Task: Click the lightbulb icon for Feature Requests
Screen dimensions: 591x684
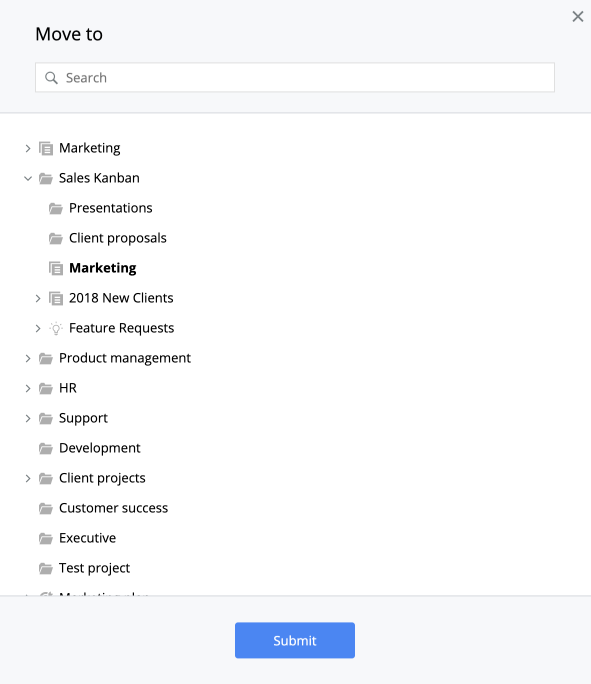Action: [x=56, y=328]
